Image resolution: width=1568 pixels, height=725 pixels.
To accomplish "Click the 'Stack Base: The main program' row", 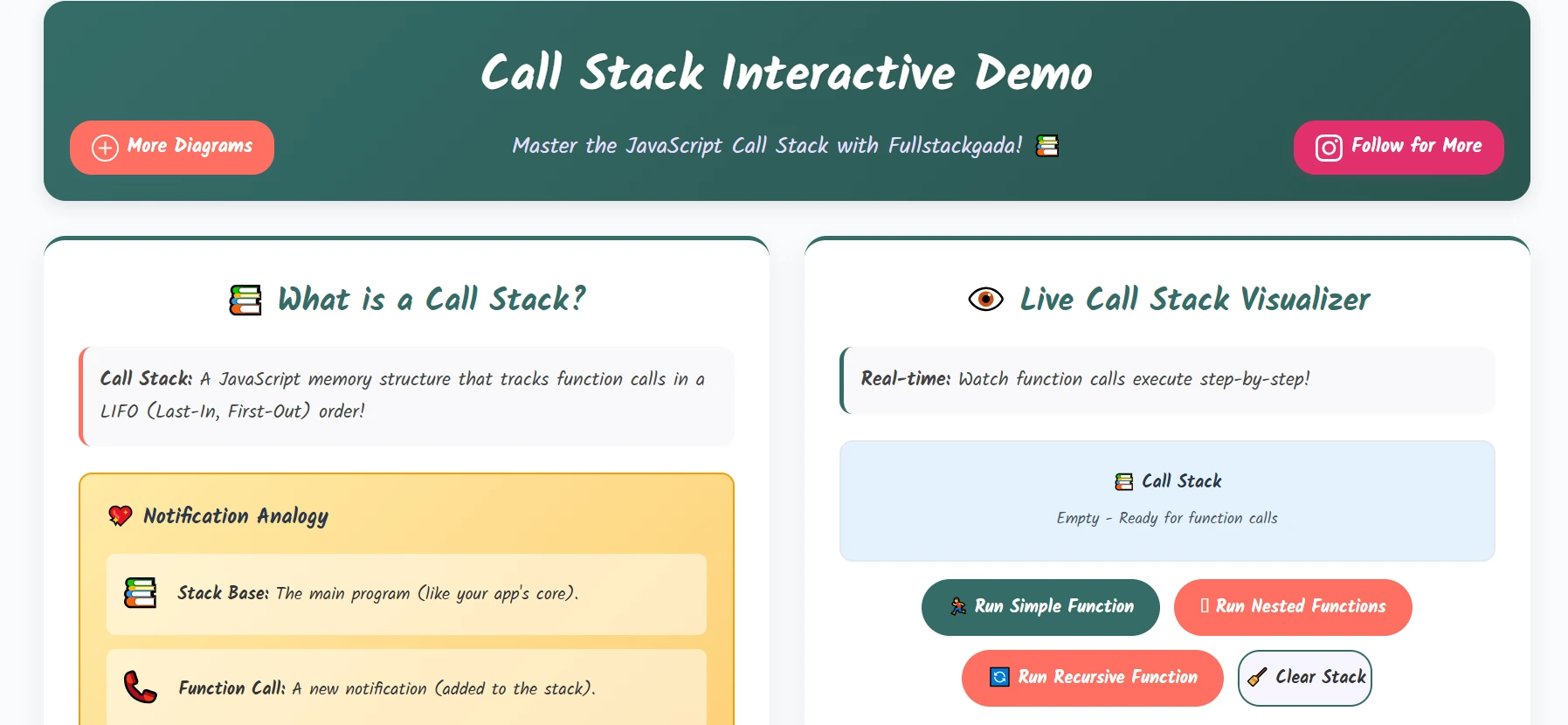I will [406, 594].
